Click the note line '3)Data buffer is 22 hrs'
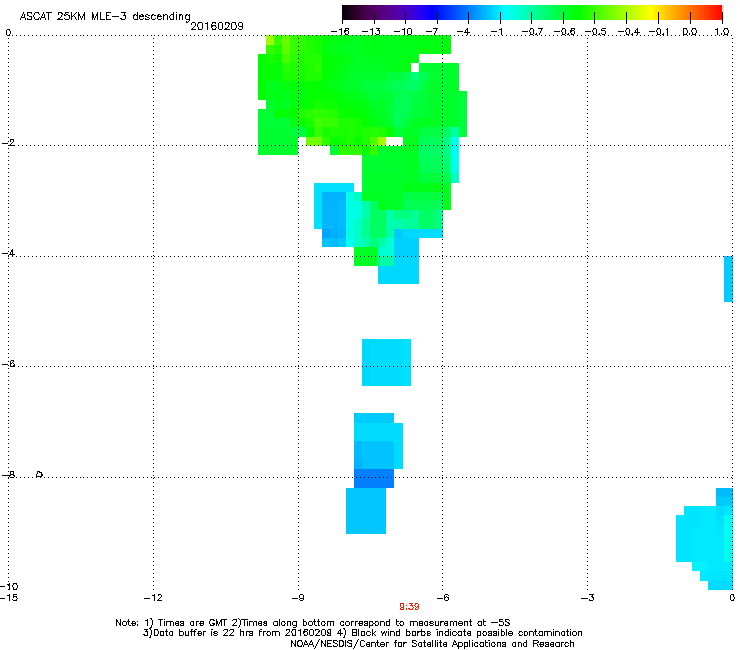 tap(362, 633)
